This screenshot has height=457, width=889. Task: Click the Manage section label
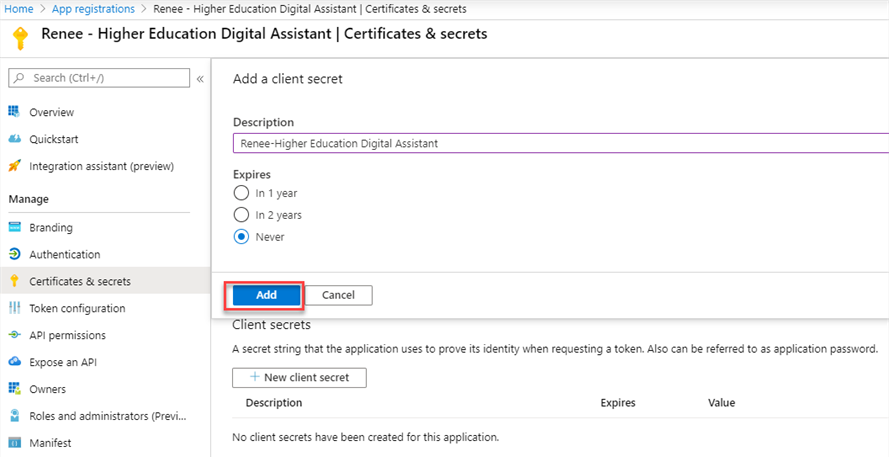[x=28, y=199]
